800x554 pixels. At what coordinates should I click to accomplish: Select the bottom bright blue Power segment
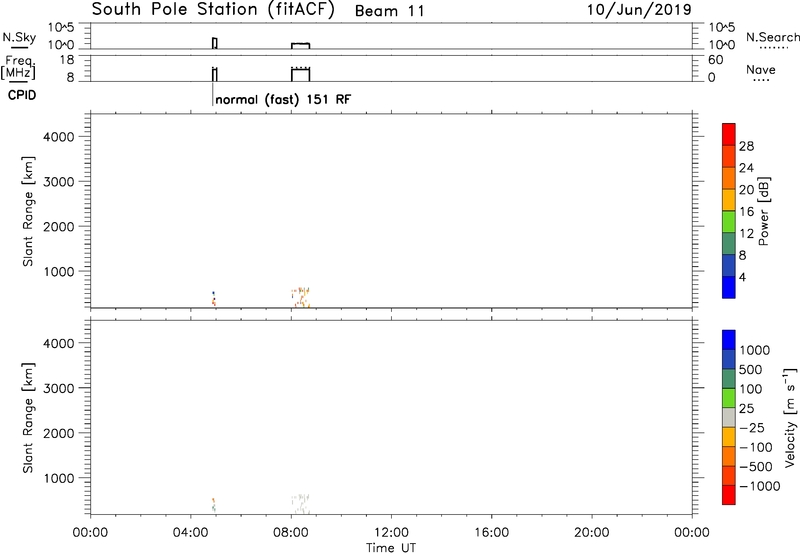[729, 287]
